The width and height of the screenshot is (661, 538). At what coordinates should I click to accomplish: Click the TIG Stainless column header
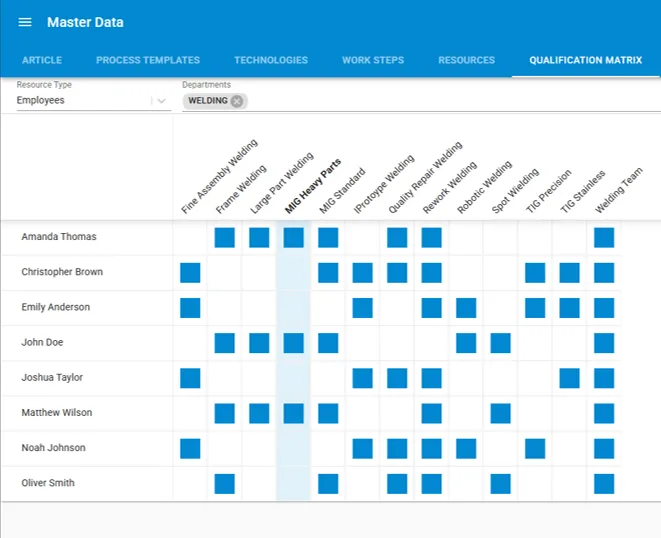coord(583,191)
